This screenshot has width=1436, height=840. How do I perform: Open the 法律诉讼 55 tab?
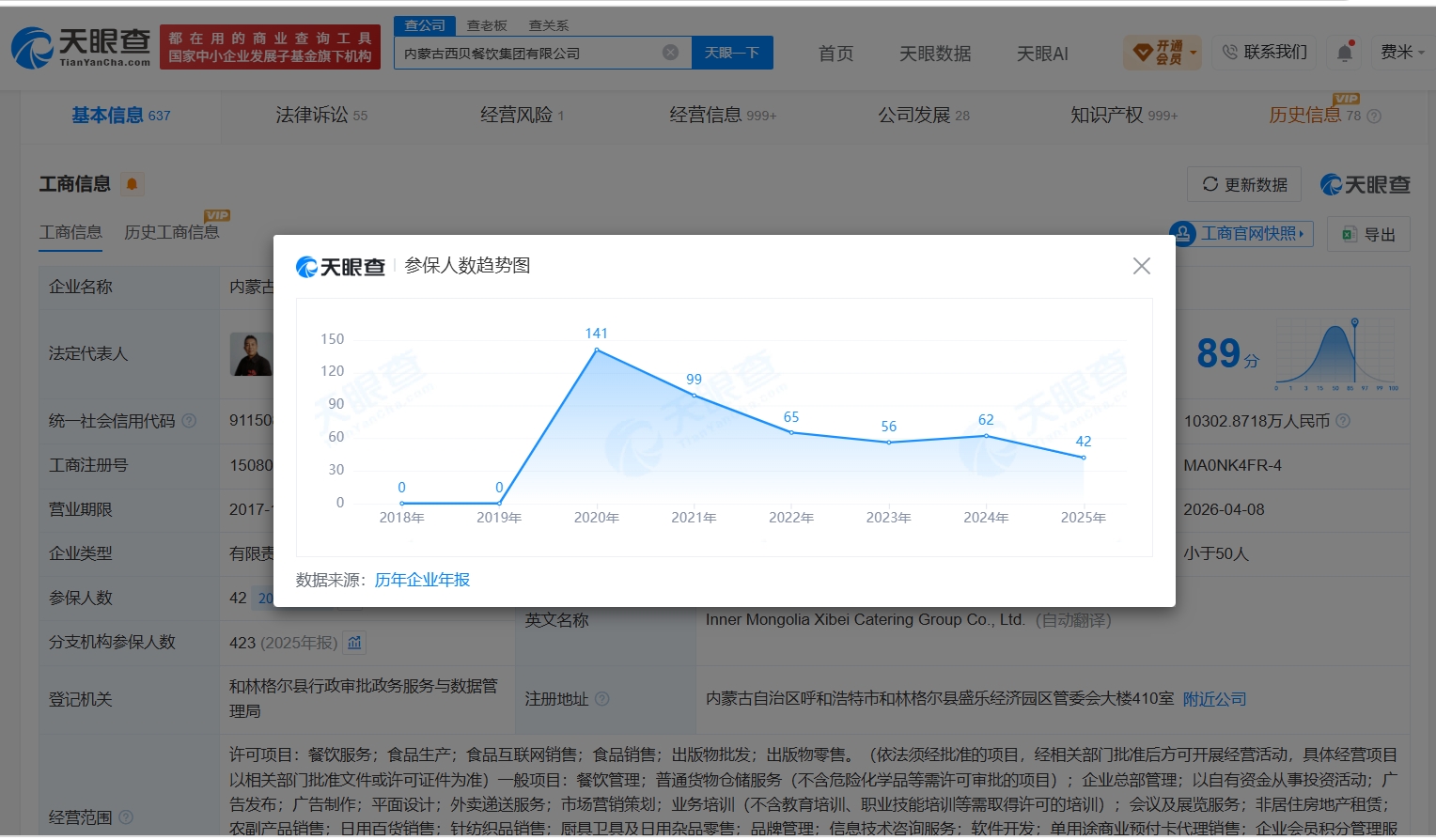tap(321, 116)
